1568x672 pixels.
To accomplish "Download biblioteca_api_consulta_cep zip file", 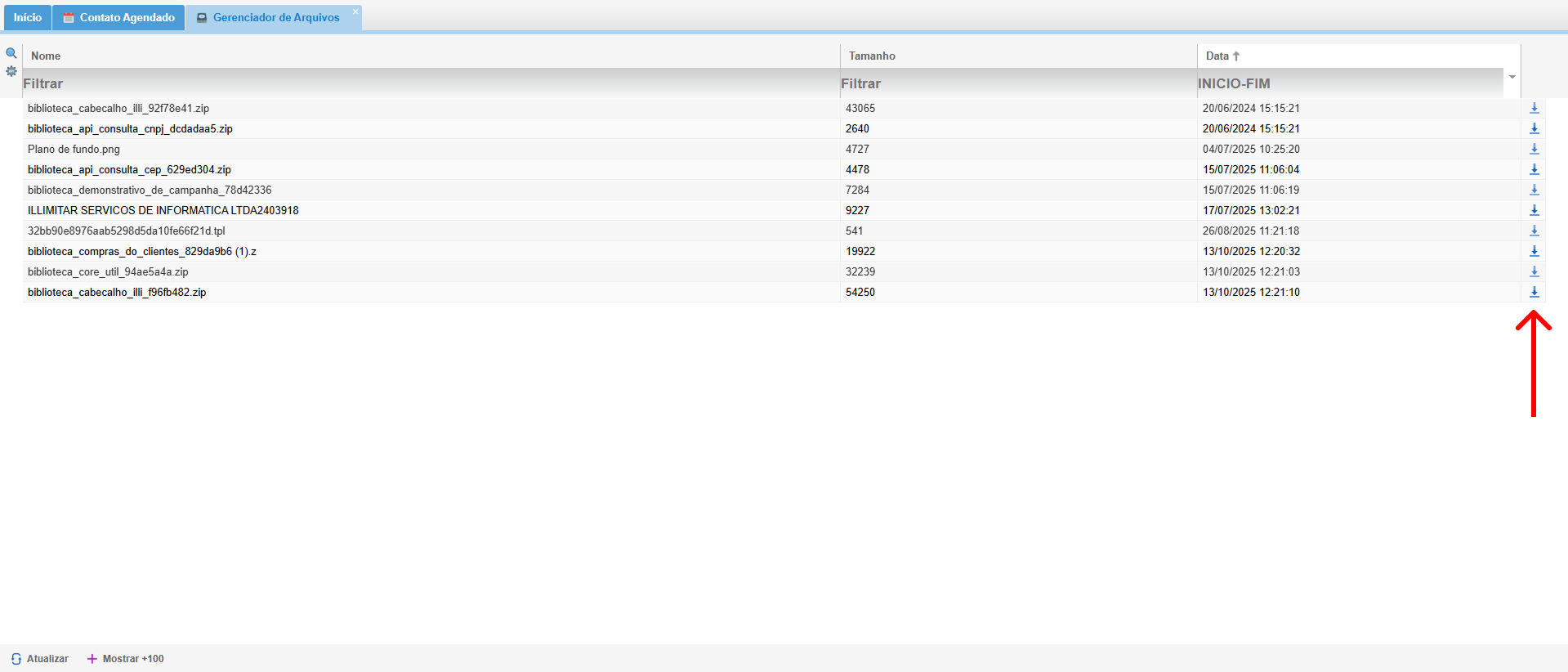I will coord(1534,169).
